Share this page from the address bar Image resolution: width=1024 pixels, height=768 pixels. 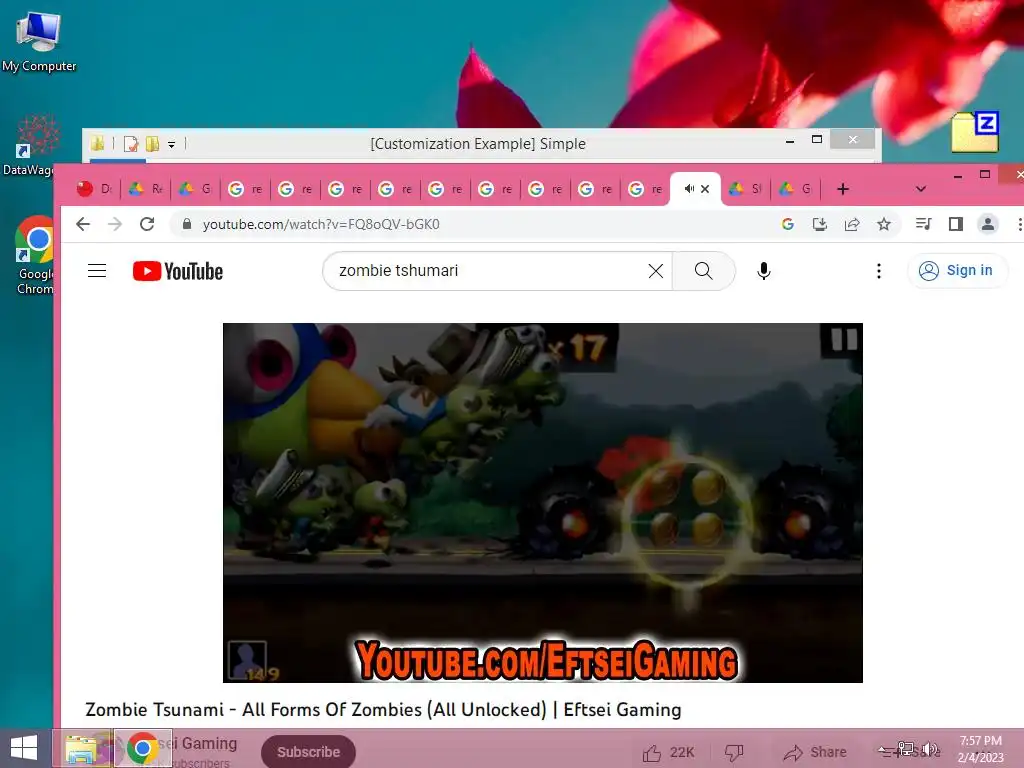pyautogui.click(x=852, y=225)
